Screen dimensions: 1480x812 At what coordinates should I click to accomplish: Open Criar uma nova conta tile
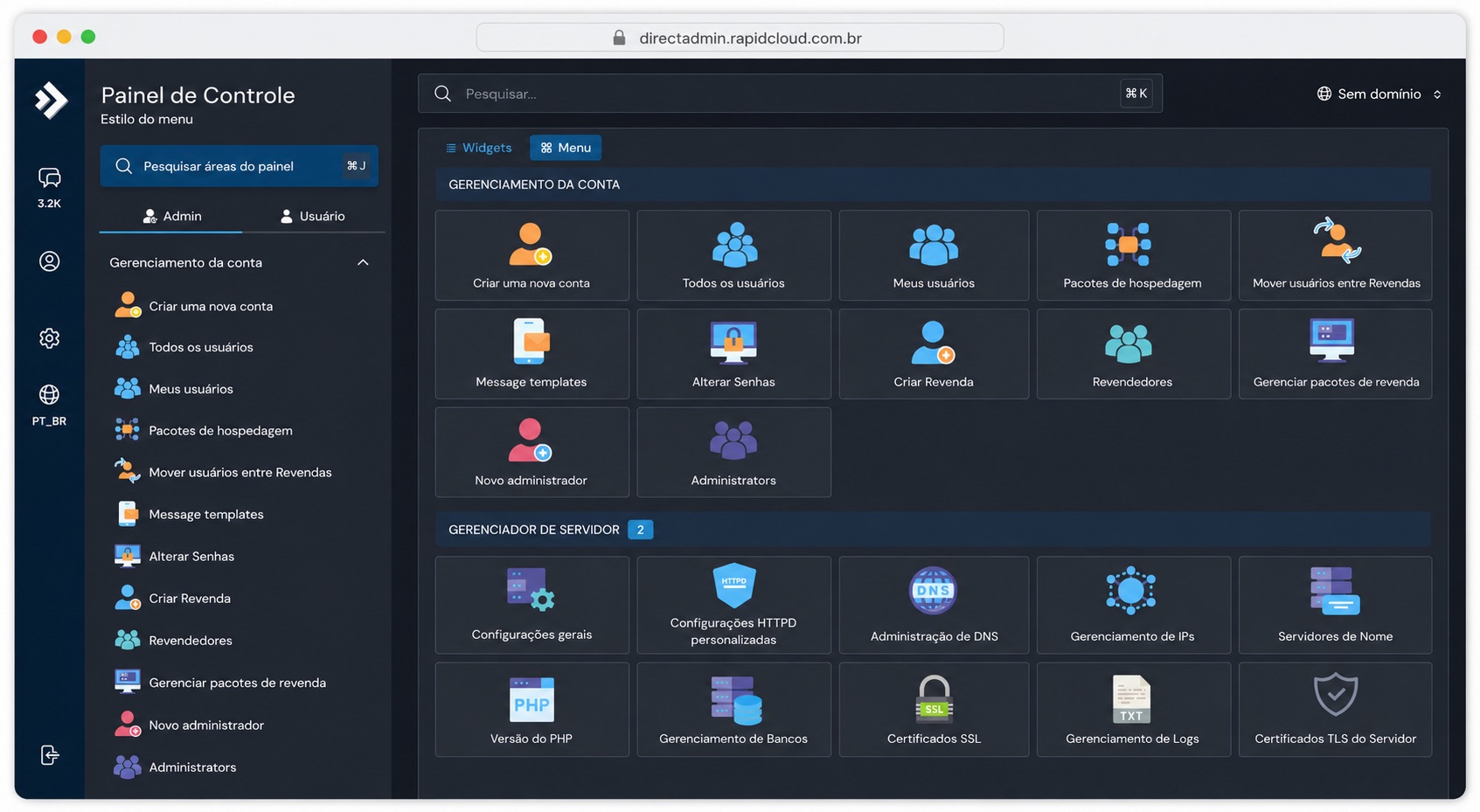coord(532,255)
